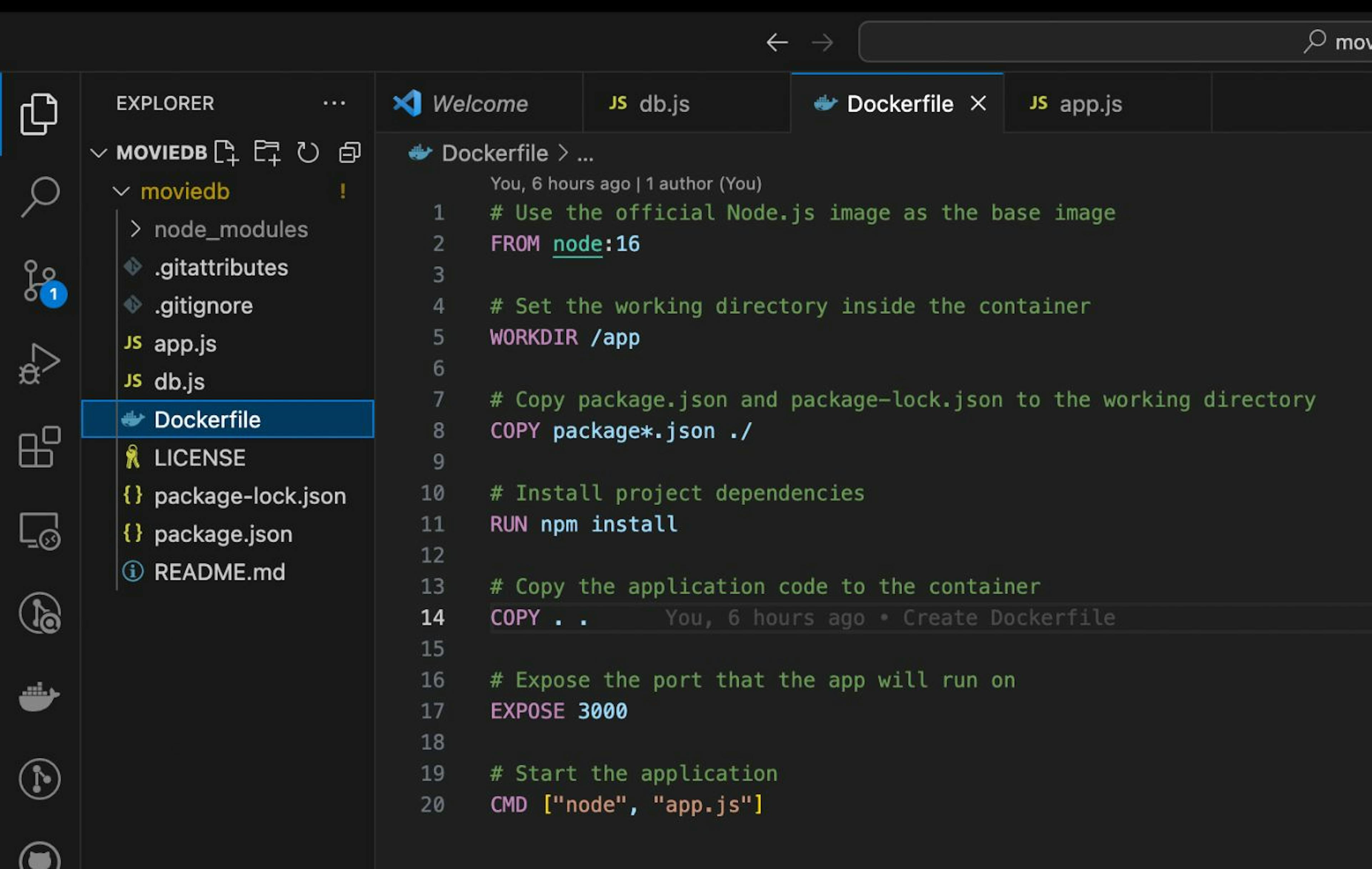Click the warning badge on moviedb folder

(x=342, y=191)
